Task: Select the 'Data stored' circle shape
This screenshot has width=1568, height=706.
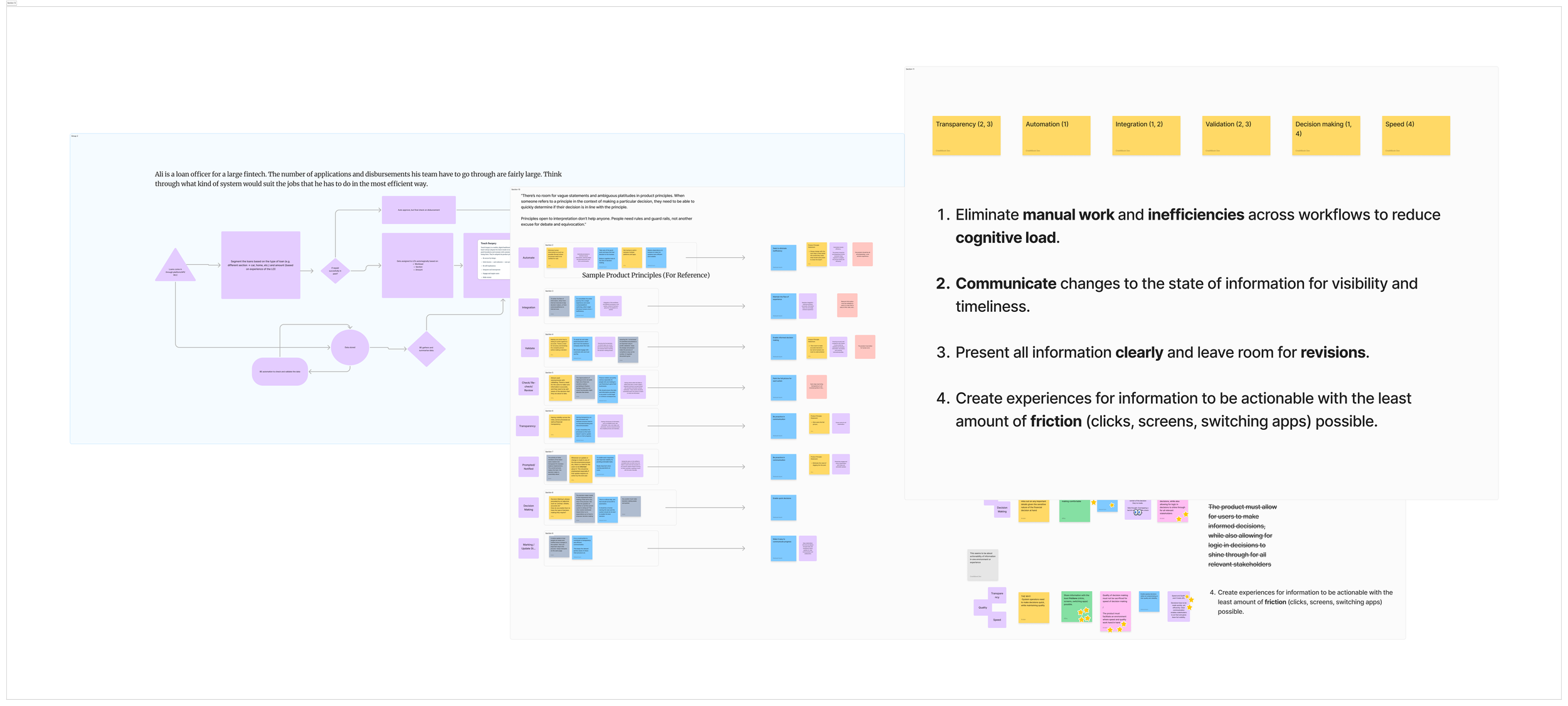Action: [350, 347]
